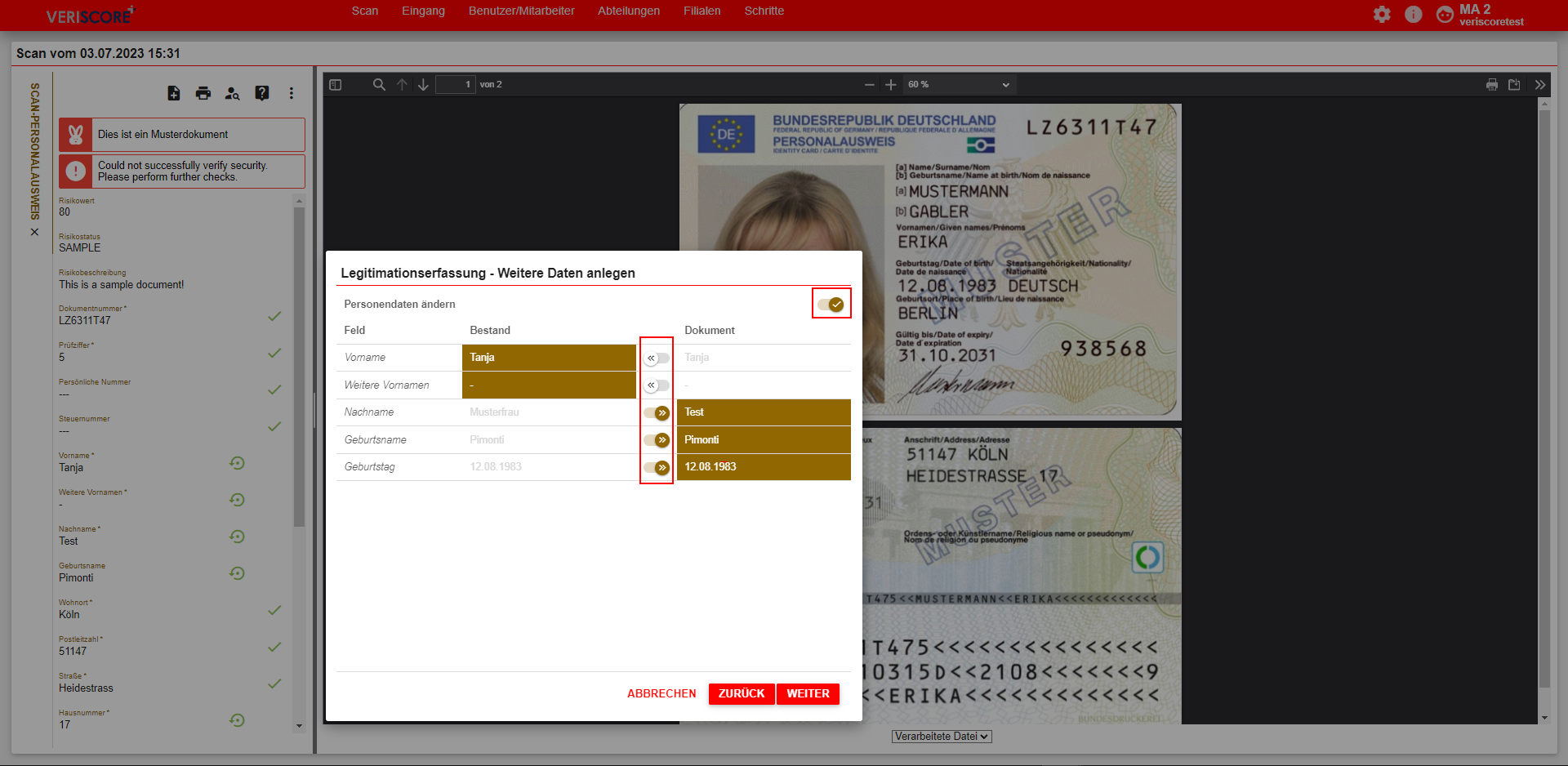Click the PDF viewer vertical scrollbar
The image size is (1568, 766).
1543,399
